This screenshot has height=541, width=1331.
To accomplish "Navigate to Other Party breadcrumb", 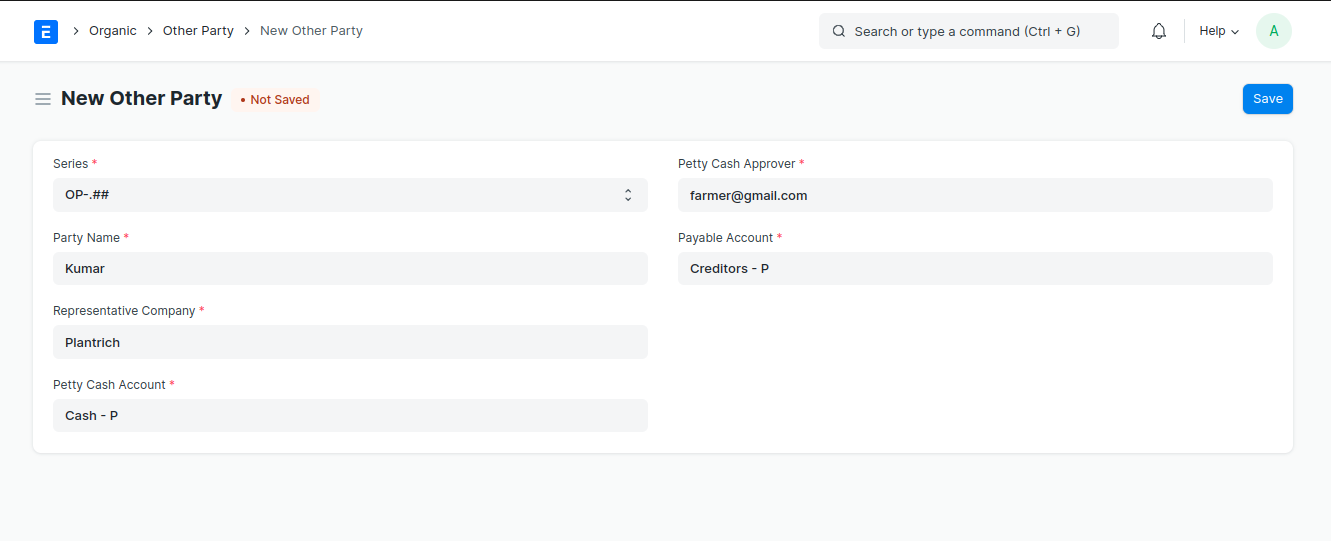I will (198, 31).
